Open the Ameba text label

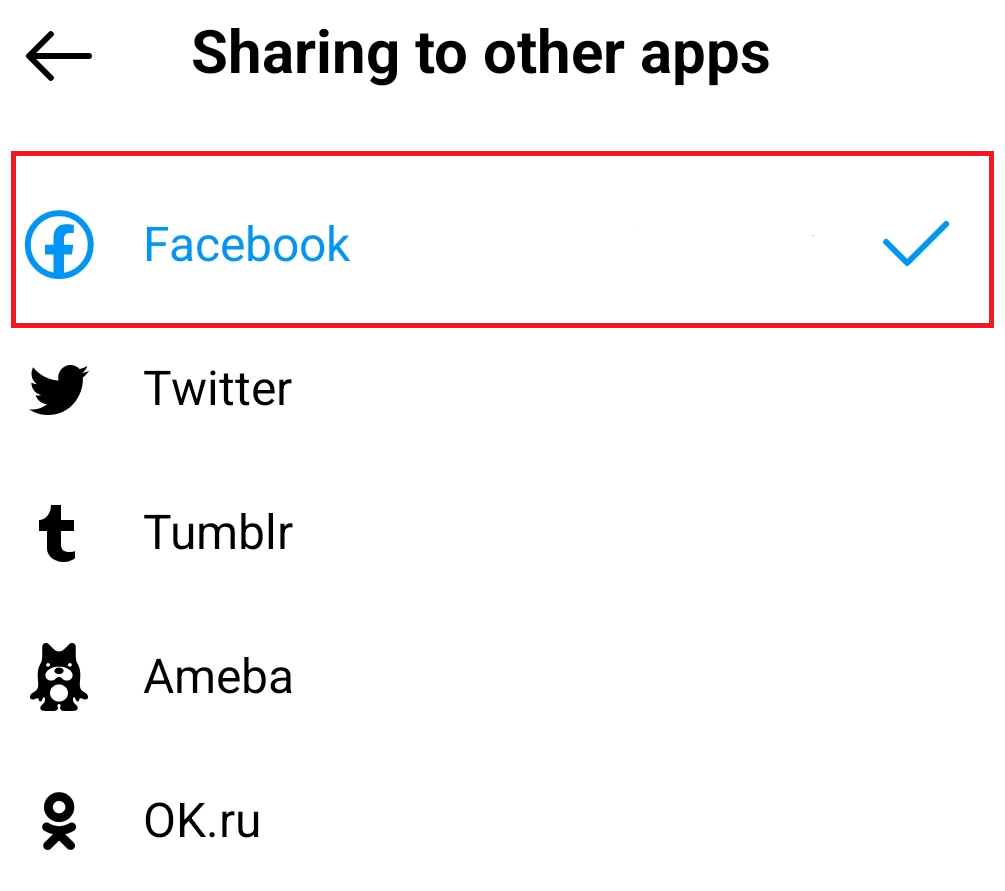click(218, 677)
